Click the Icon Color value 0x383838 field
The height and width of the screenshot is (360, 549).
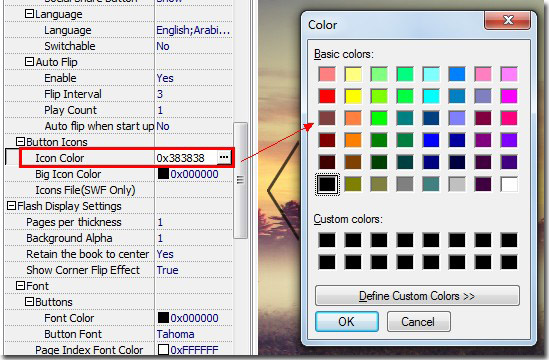click(186, 158)
